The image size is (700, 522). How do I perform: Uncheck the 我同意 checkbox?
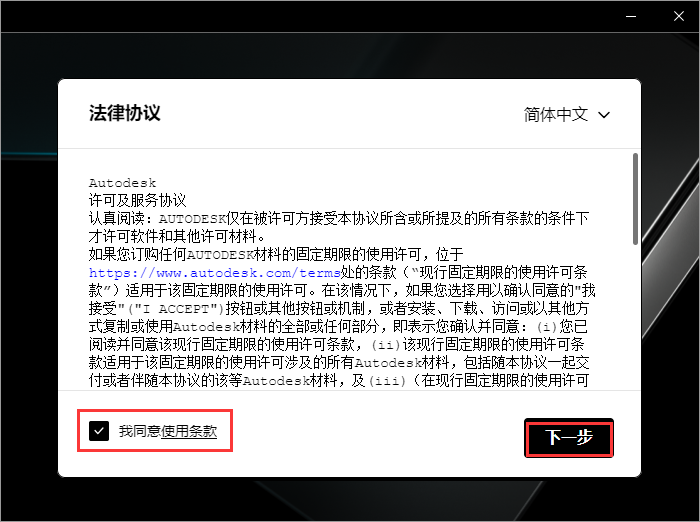point(98,431)
